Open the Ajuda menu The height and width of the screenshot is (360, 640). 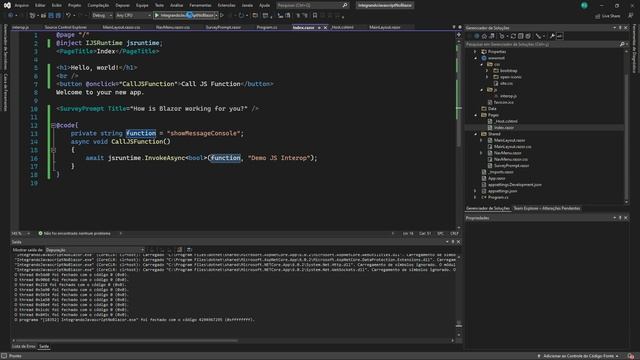click(x=264, y=5)
